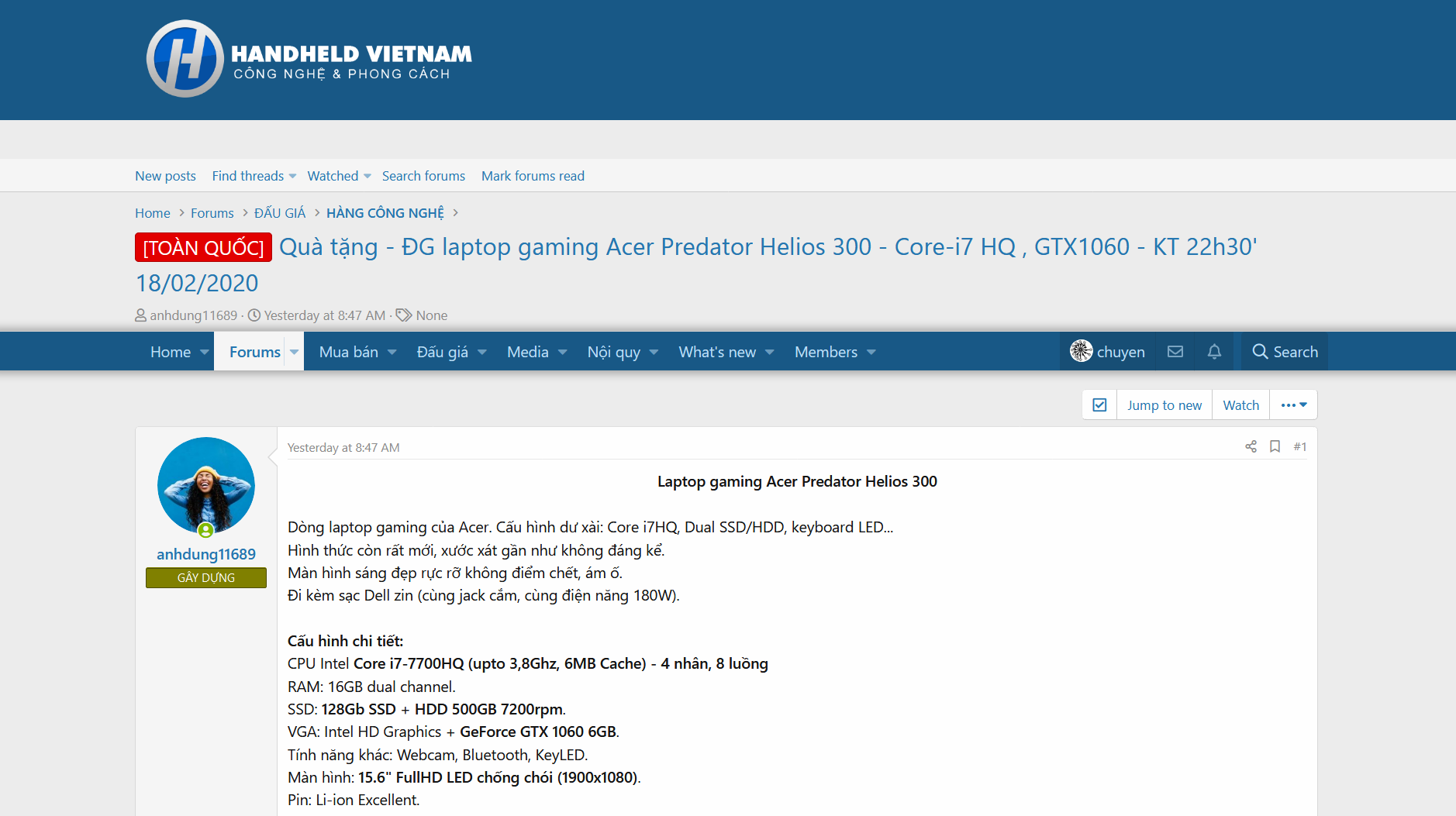Click the Search magnifier button
This screenshot has height=816, width=1456.
[x=1285, y=352]
